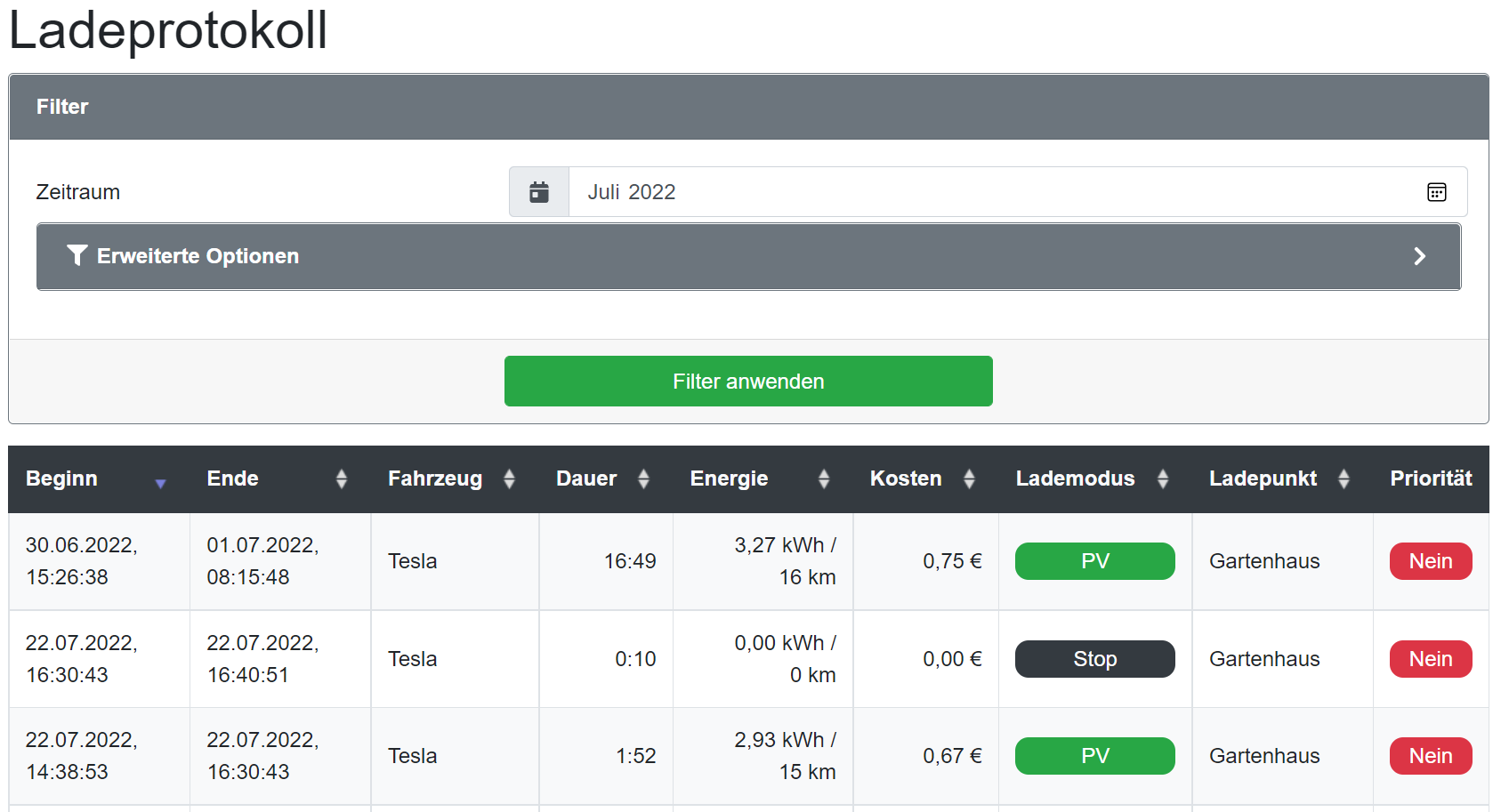Click Nein badge in the Stop row
This screenshot has width=1509, height=812.
[1431, 659]
